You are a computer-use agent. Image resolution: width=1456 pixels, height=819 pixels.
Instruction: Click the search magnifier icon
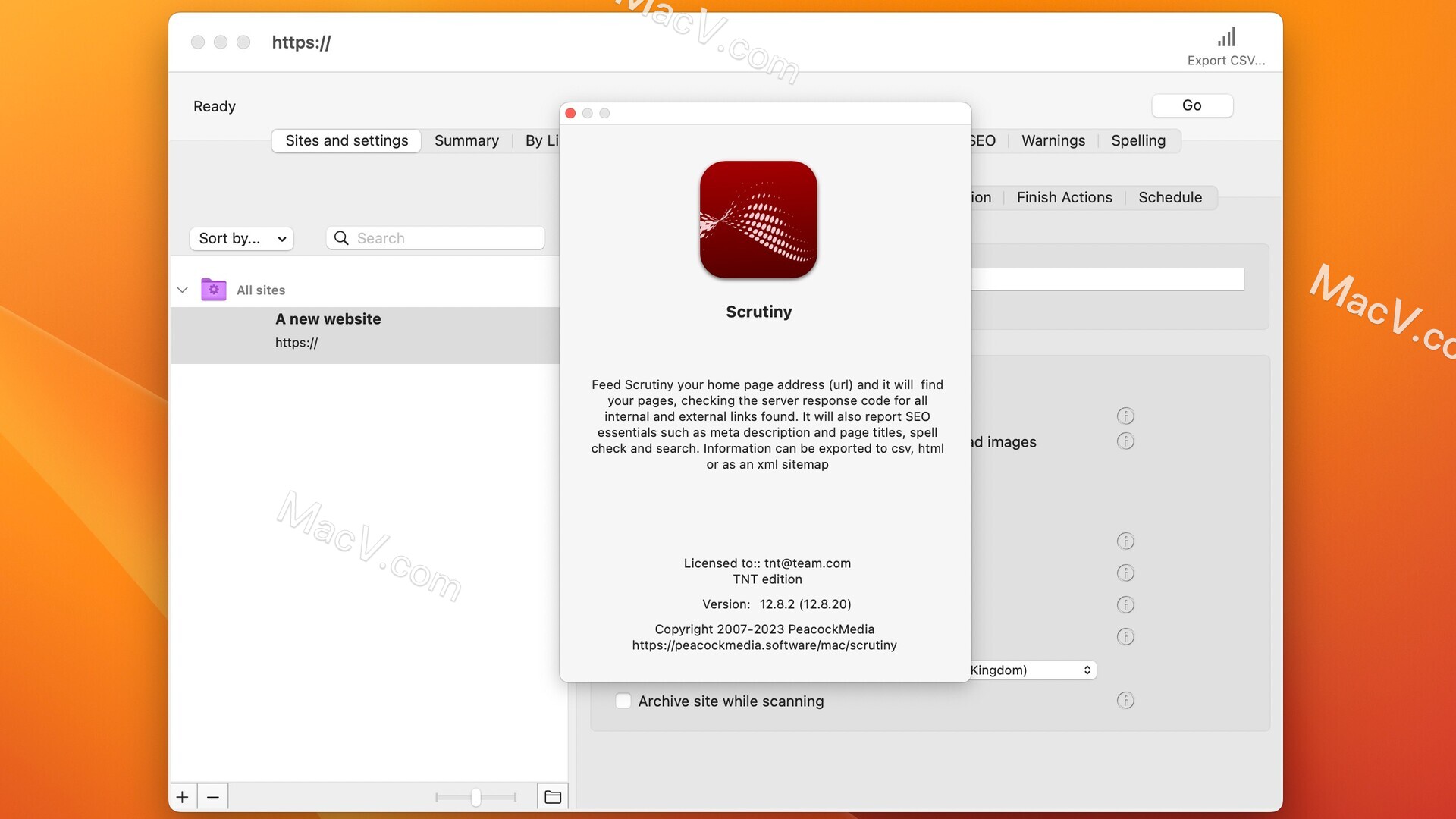tap(341, 238)
